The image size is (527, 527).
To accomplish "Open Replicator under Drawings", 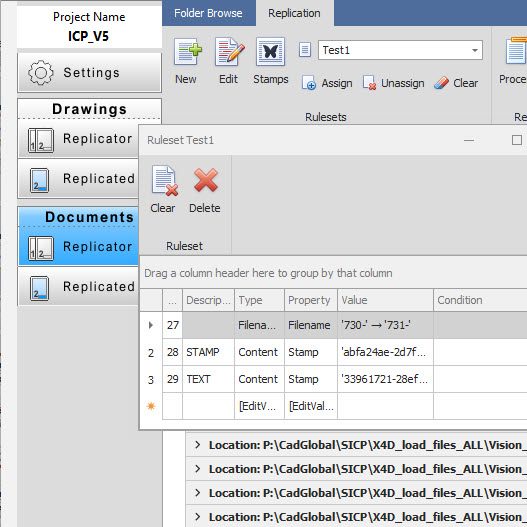I will [x=78, y=139].
